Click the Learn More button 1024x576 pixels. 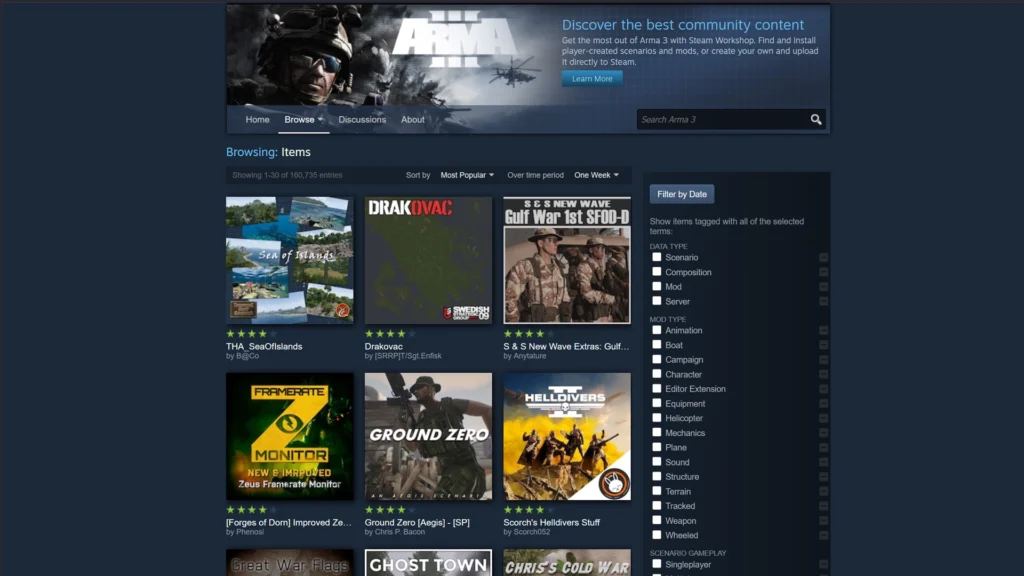tap(592, 78)
